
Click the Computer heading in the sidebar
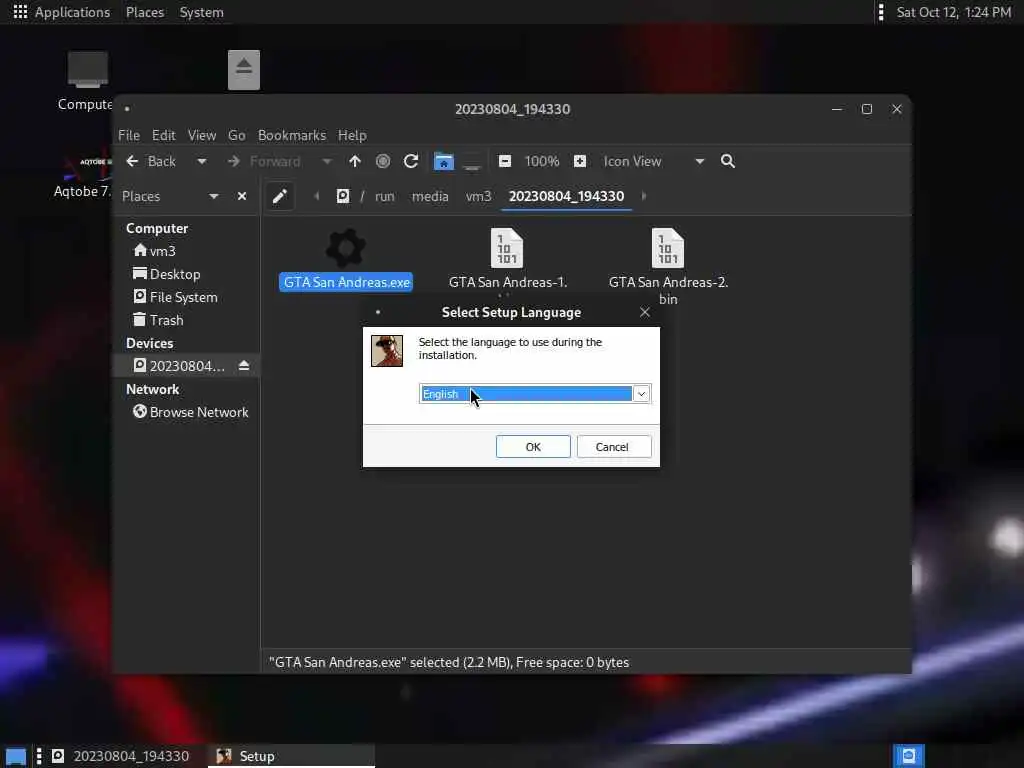[x=157, y=229]
